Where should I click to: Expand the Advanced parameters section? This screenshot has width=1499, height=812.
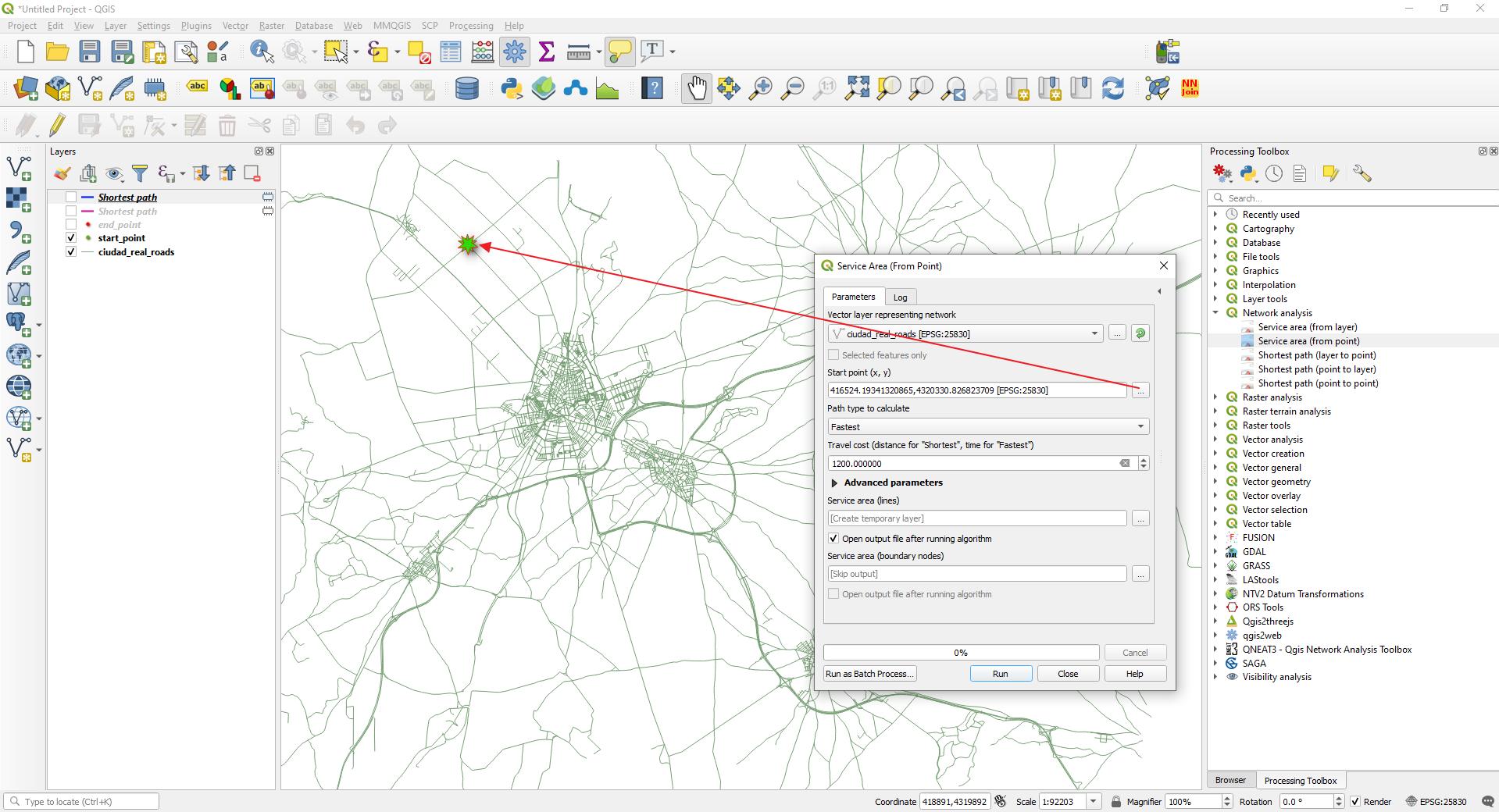pos(834,483)
